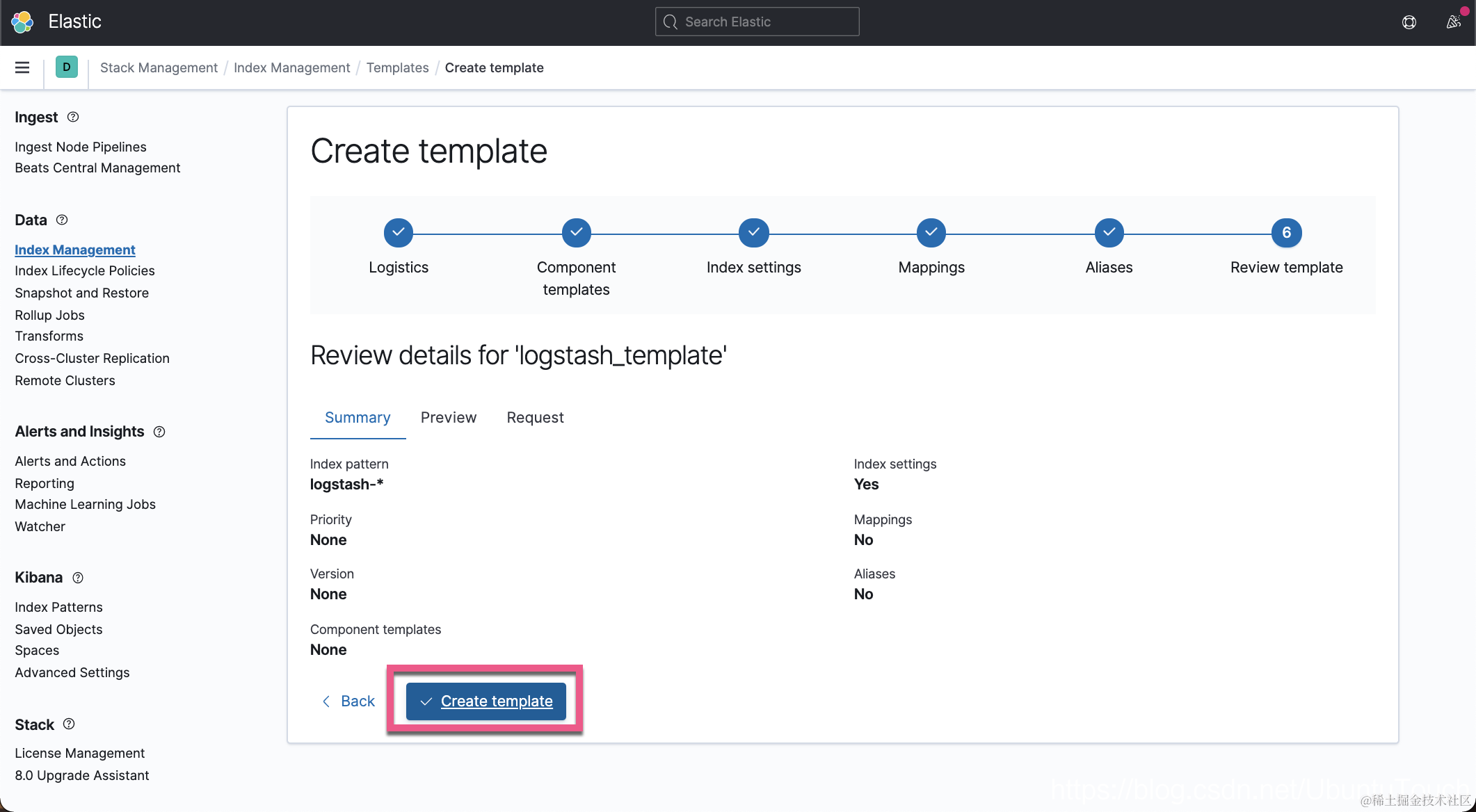Screen dimensions: 1476x812
Task: Click the Stack section help icon
Action: tap(69, 724)
